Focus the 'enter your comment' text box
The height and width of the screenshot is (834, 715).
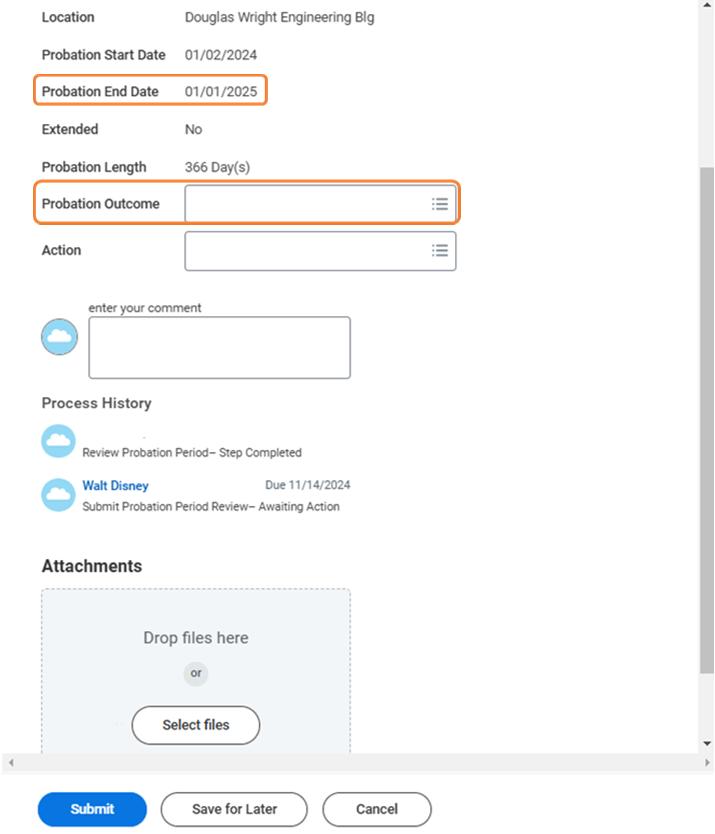pos(219,348)
